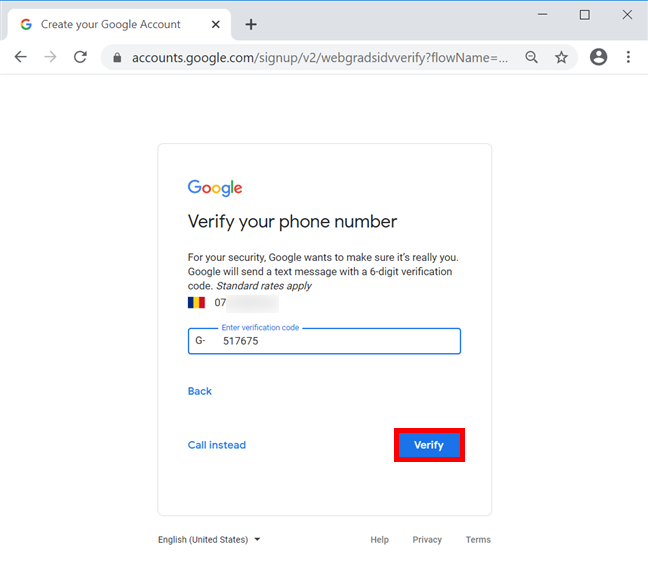648x584 pixels.
Task: Click the browser forward arrow
Action: (x=50, y=58)
